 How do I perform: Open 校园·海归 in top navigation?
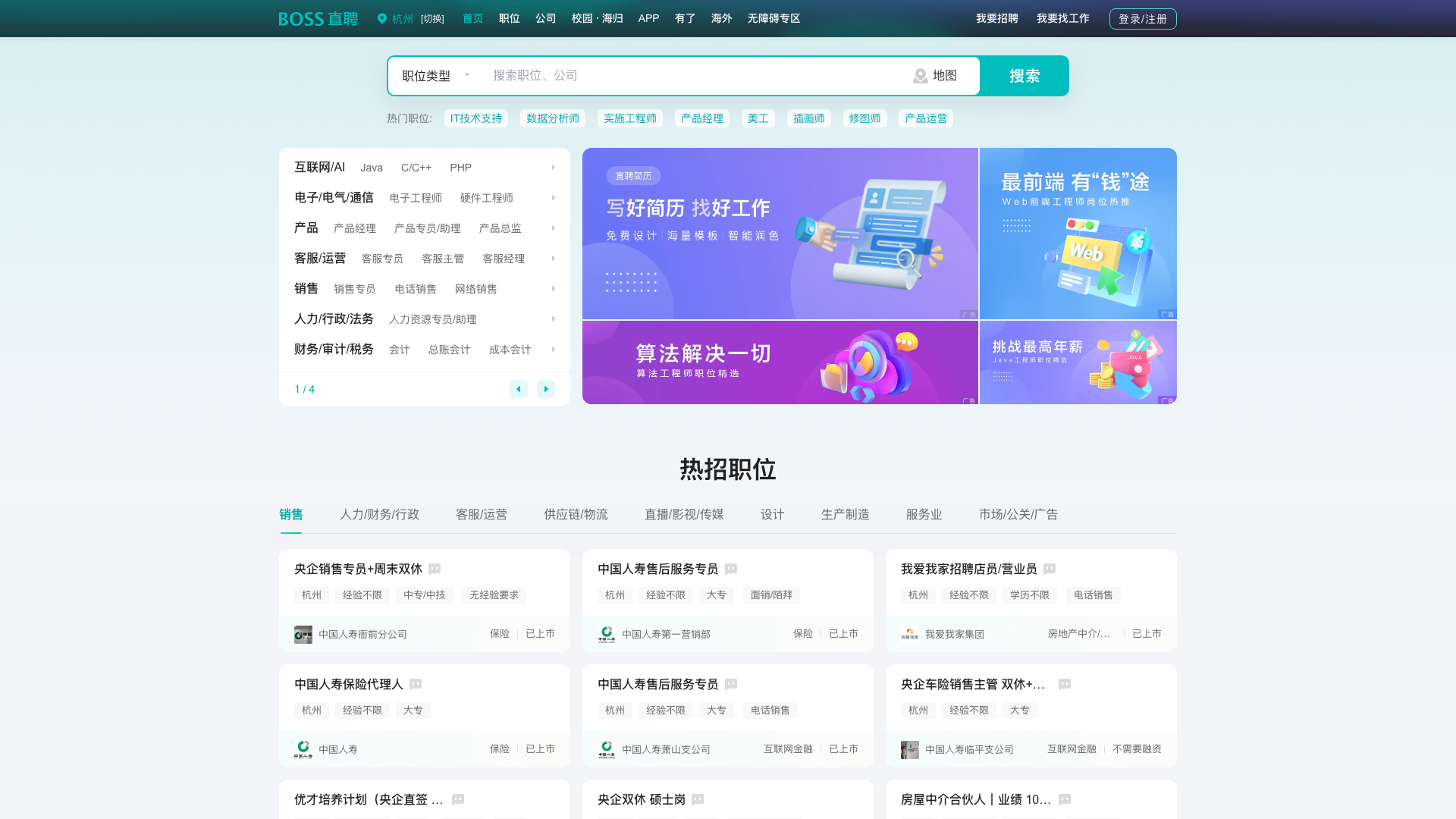pyautogui.click(x=597, y=18)
